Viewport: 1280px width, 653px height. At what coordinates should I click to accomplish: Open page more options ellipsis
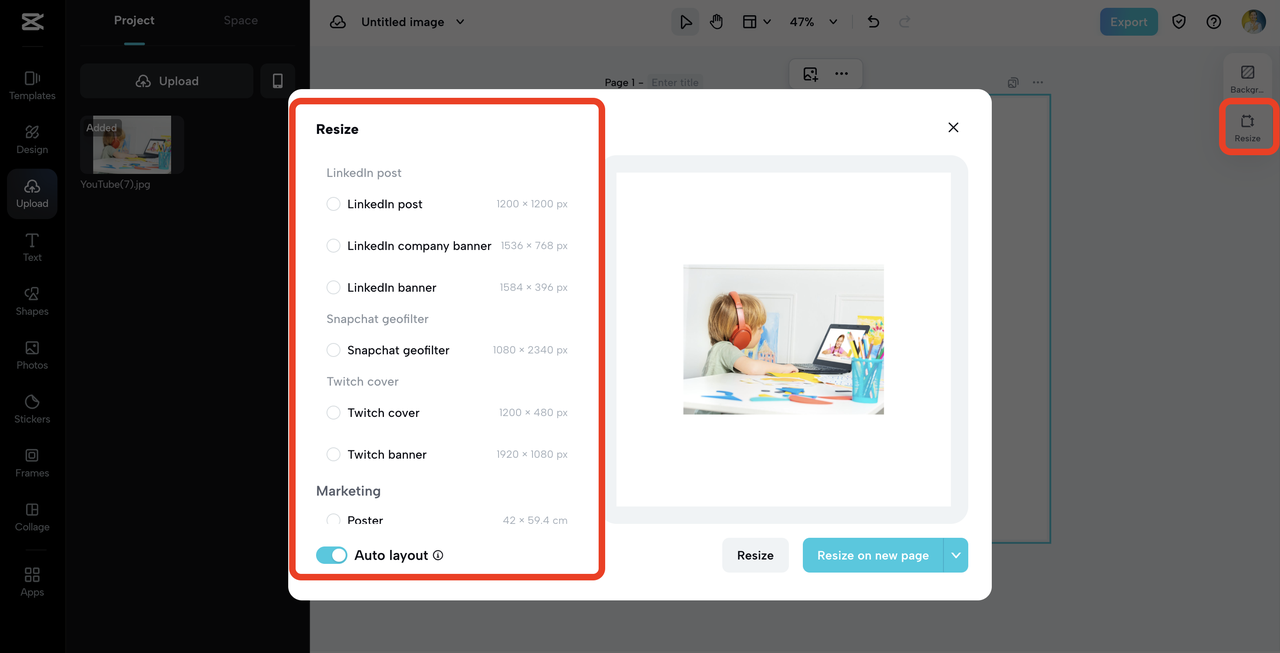[x=1038, y=82]
